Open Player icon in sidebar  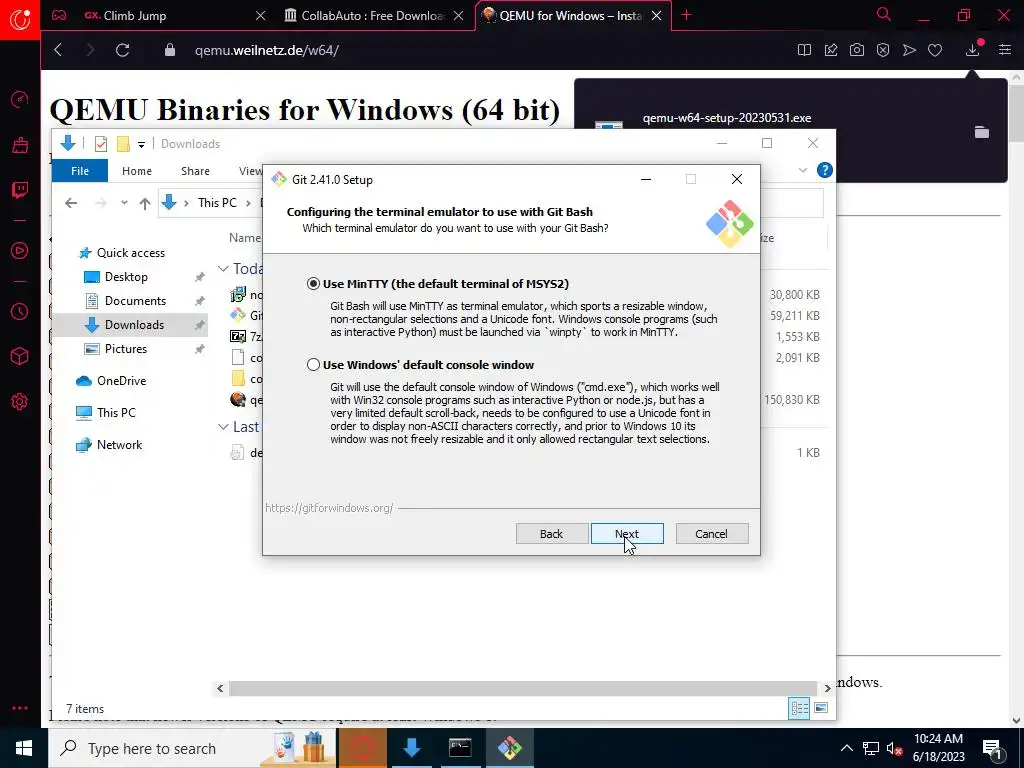click(x=20, y=251)
